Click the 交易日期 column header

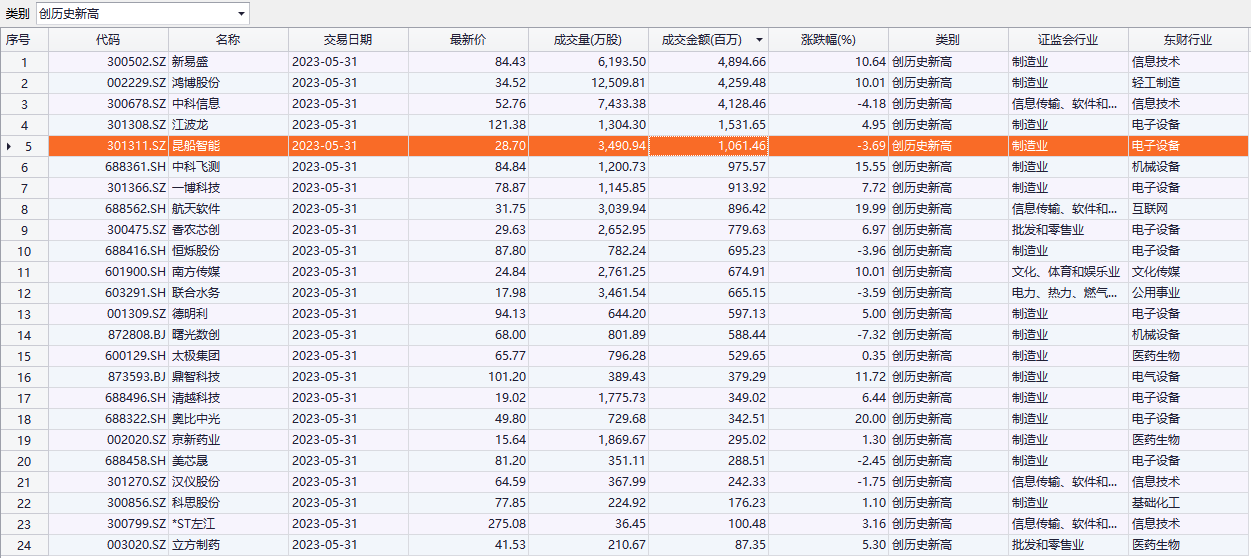348,40
